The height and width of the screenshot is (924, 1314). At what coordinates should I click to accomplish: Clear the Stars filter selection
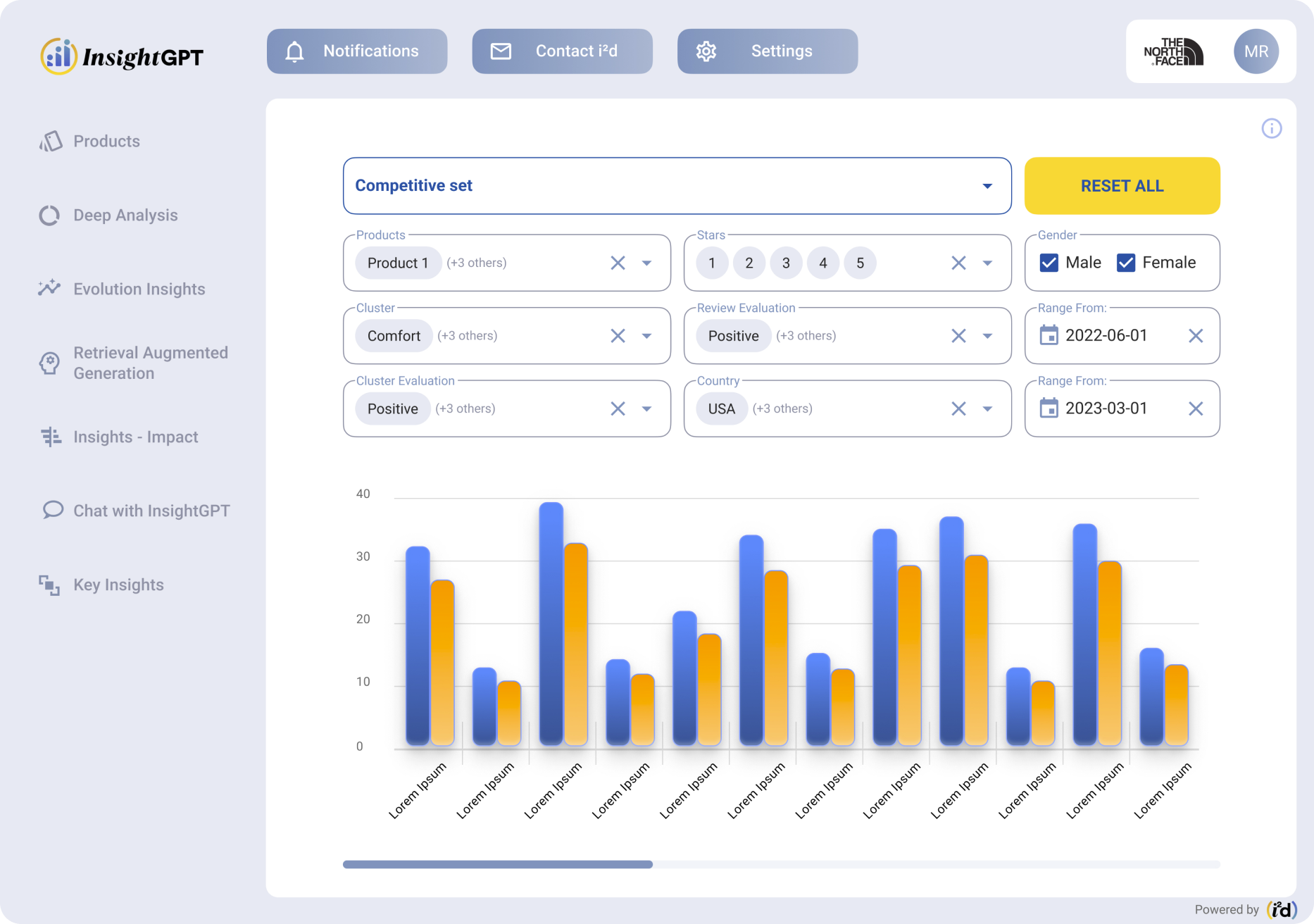point(958,263)
